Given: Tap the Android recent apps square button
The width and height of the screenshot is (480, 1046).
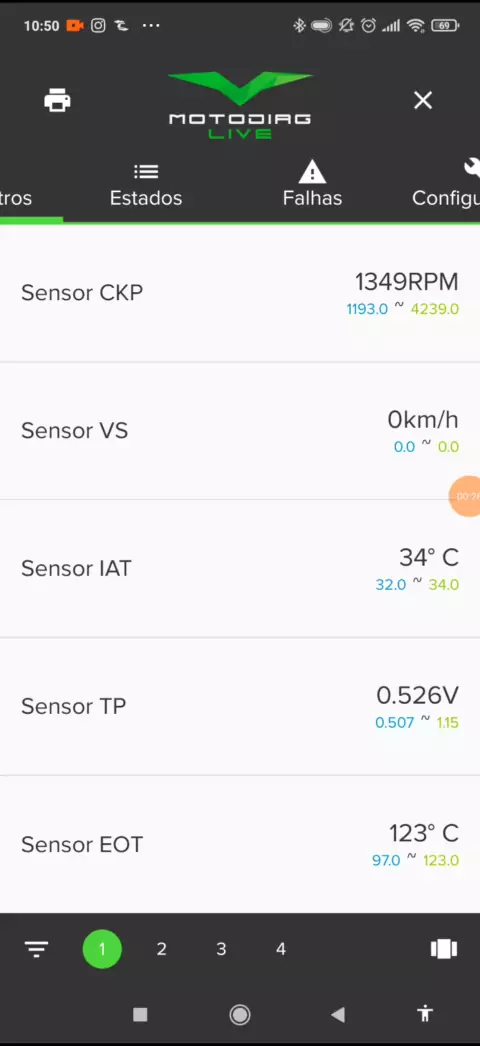Looking at the screenshot, I should (140, 1015).
